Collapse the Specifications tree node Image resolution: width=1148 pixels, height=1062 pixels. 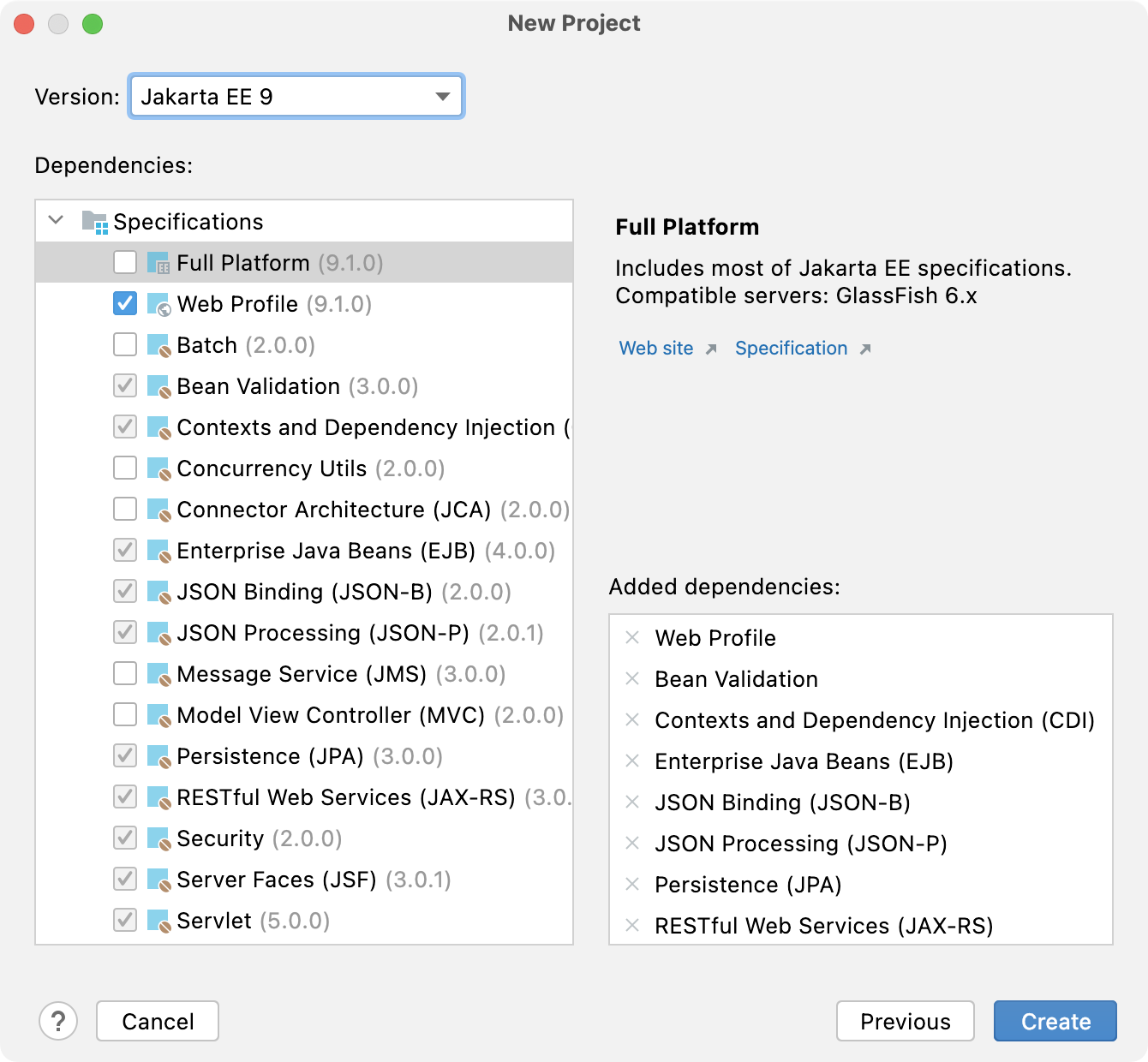(55, 220)
